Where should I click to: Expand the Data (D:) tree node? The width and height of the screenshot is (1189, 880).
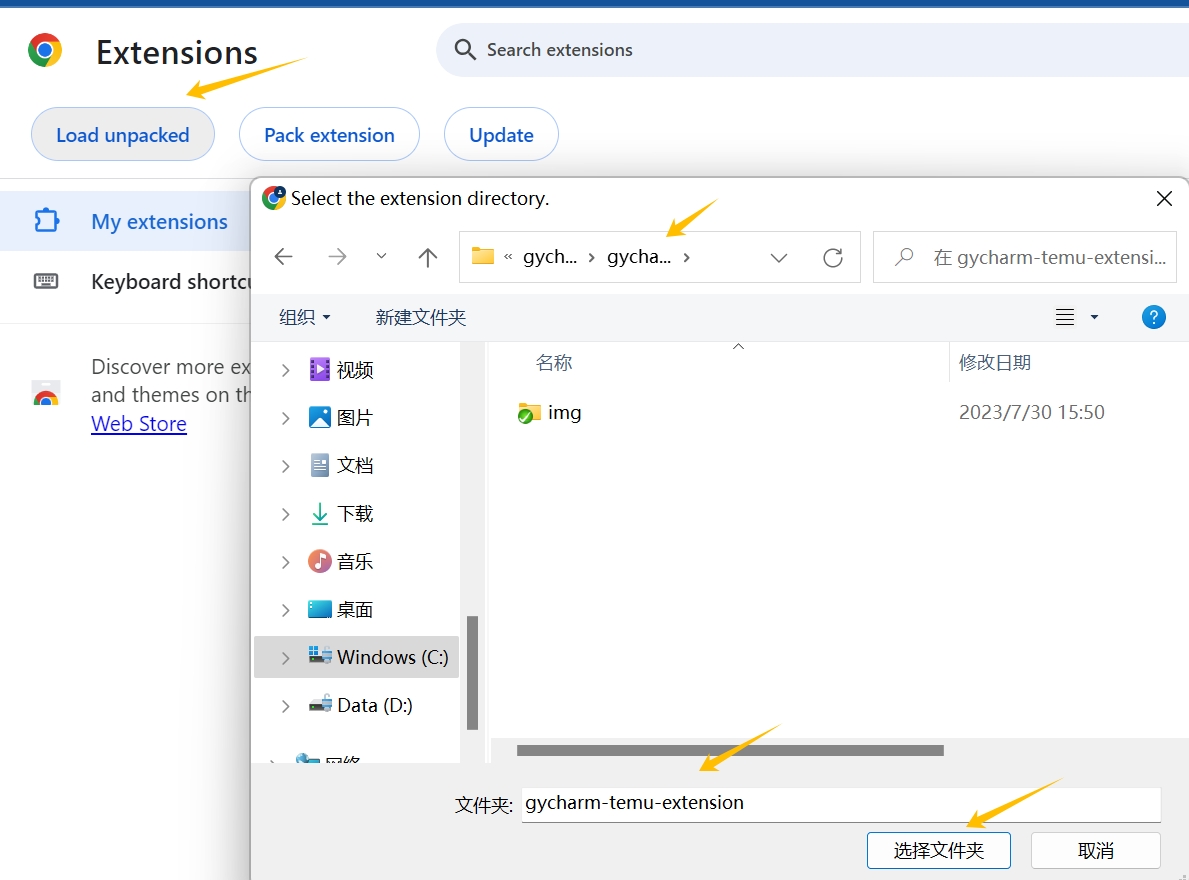(285, 706)
